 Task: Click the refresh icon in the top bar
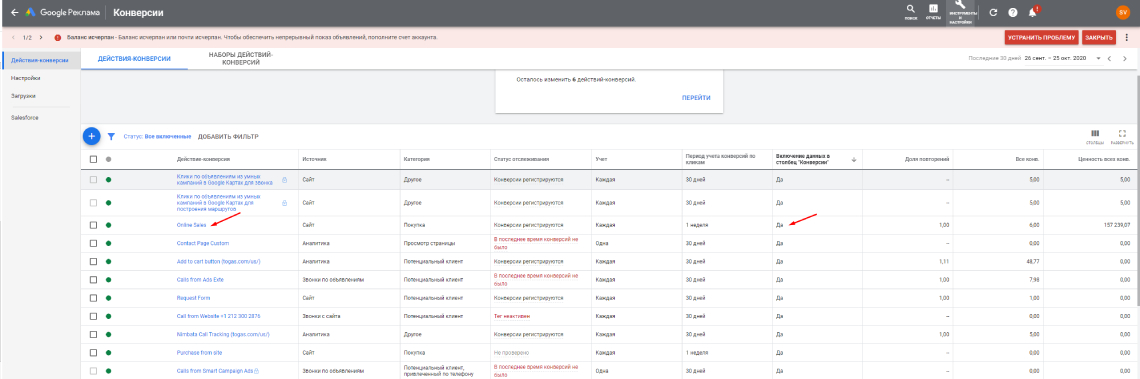click(x=994, y=12)
